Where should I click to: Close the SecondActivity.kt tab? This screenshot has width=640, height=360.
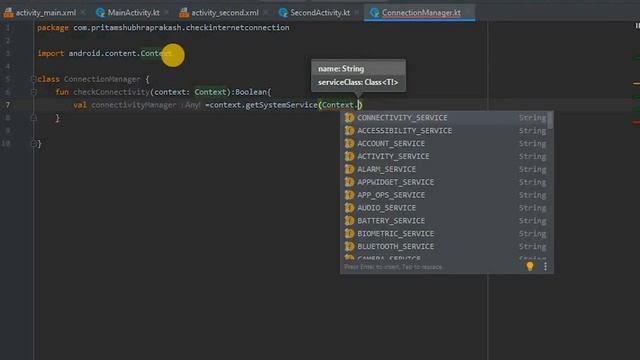point(357,13)
